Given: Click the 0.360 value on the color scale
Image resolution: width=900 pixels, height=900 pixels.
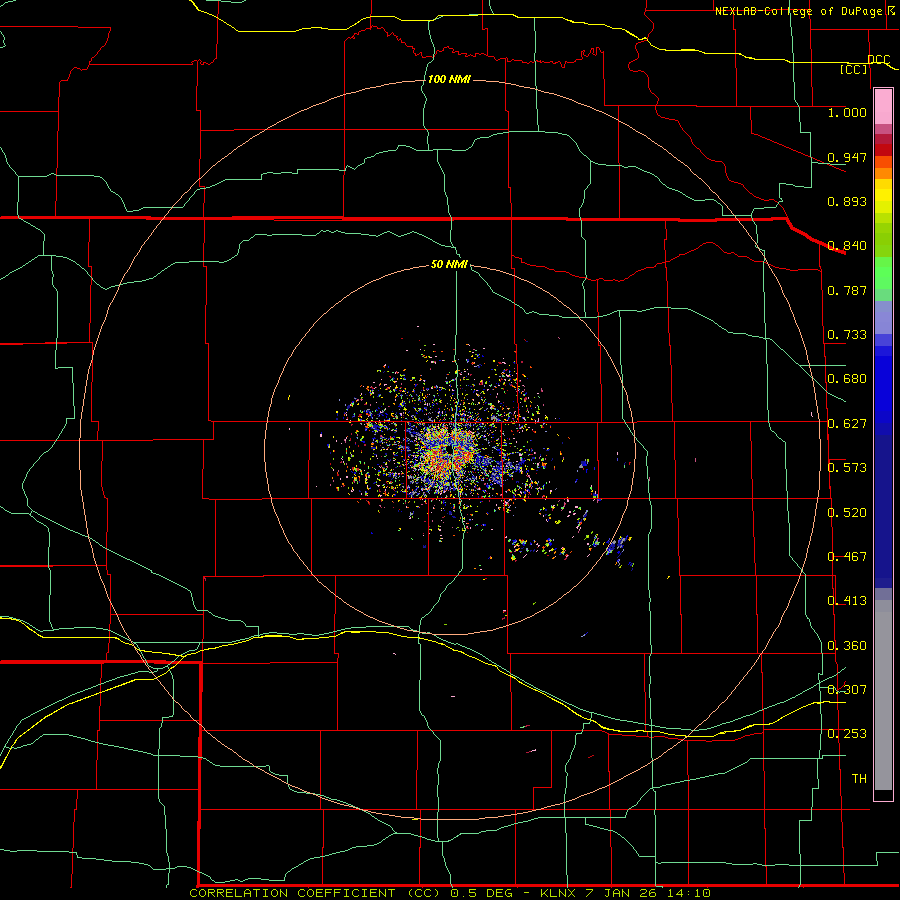Looking at the screenshot, I should [x=847, y=646].
